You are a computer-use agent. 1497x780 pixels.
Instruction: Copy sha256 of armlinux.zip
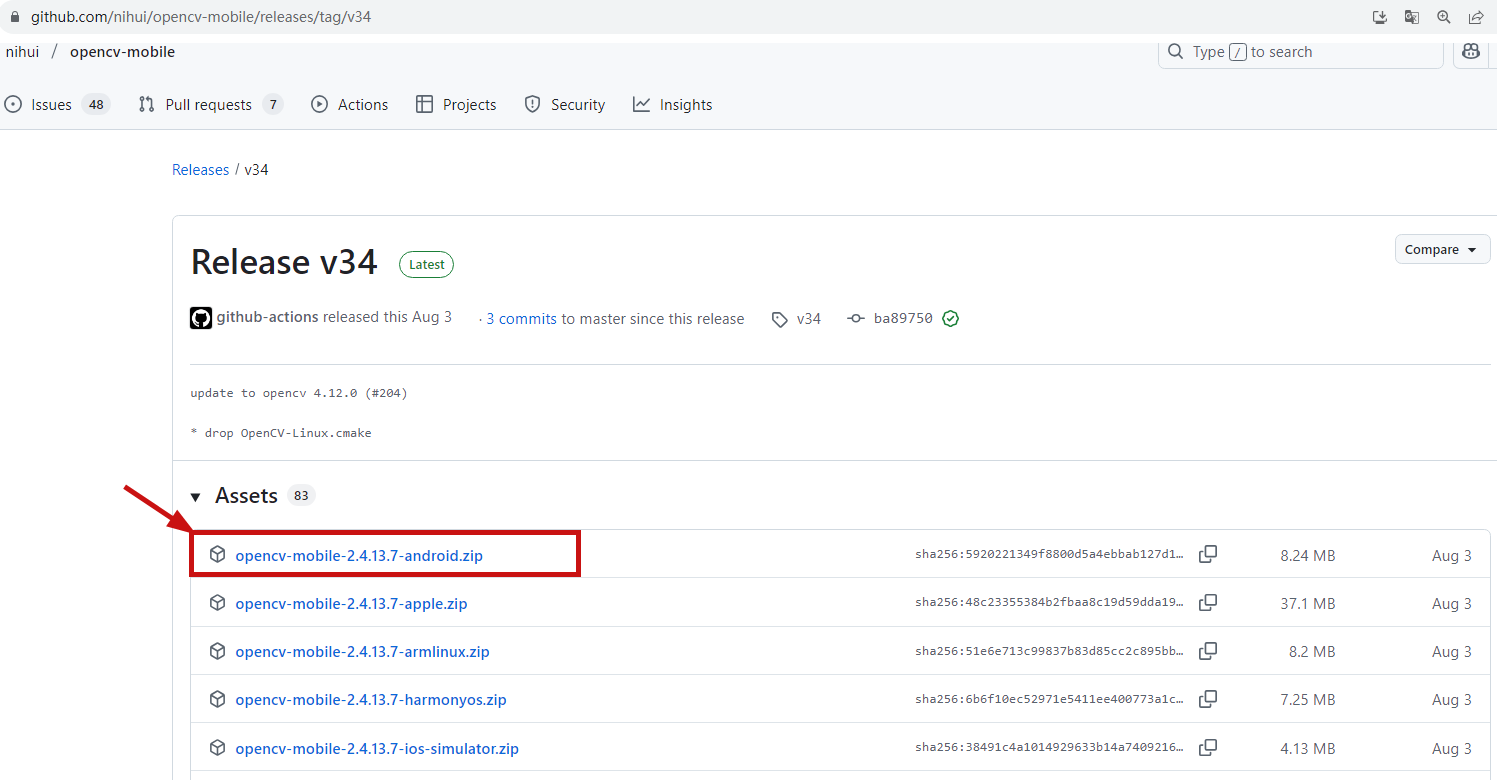point(1208,651)
